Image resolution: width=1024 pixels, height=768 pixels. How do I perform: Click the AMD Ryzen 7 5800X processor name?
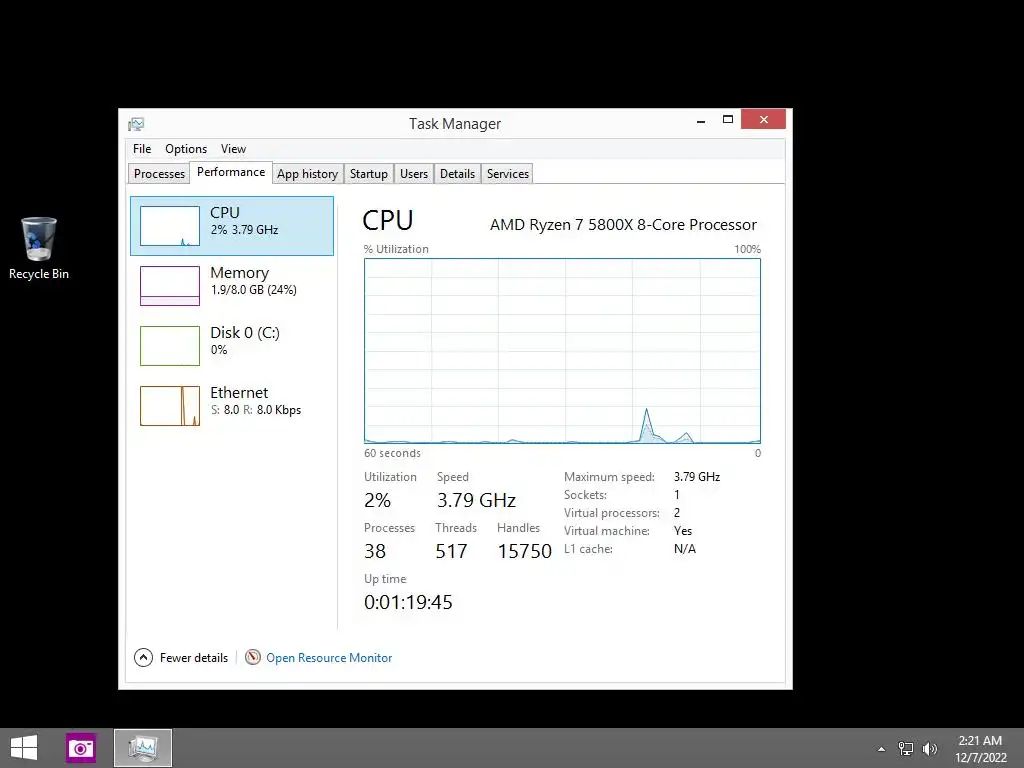(623, 225)
